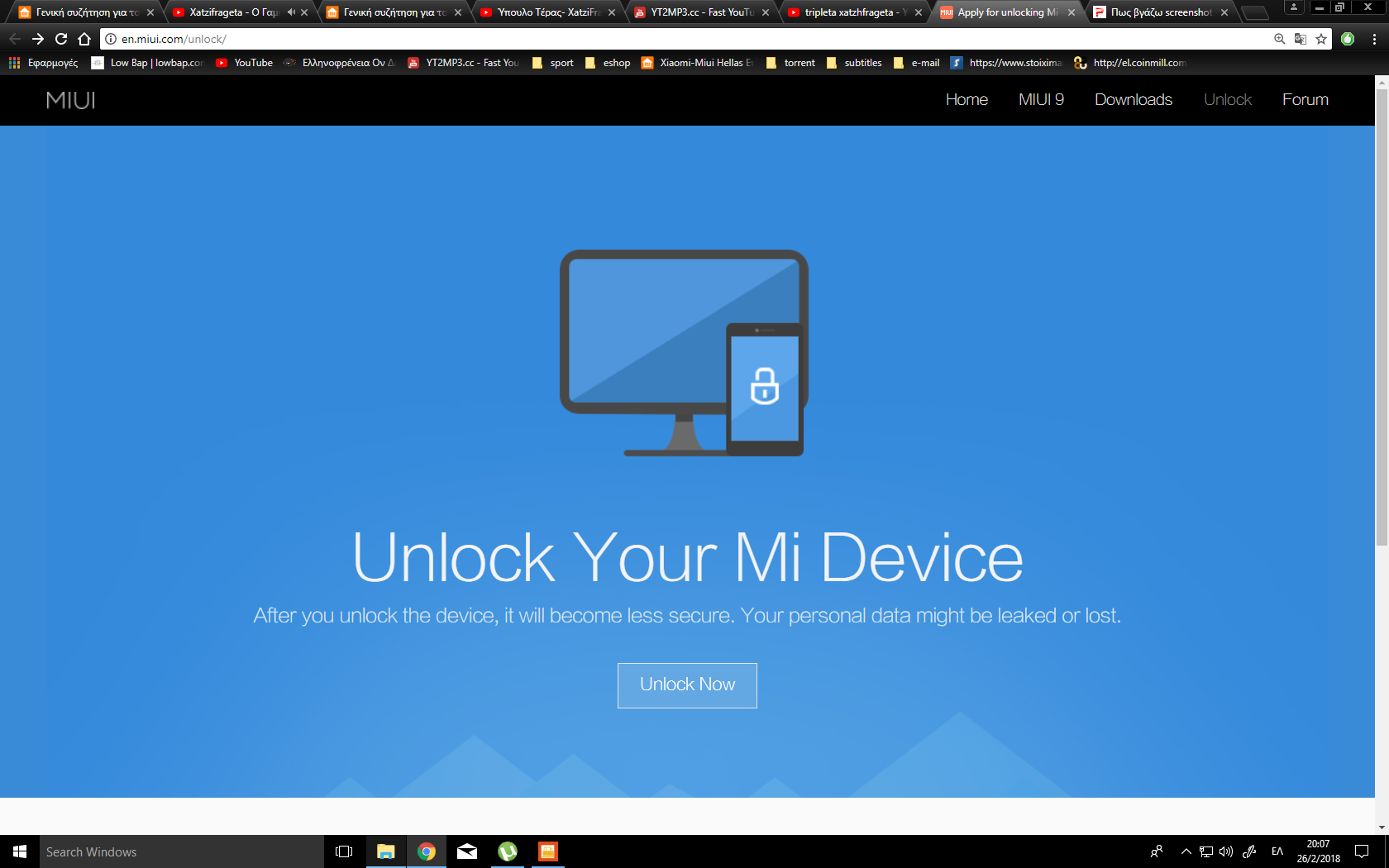Select Unlock in MIUI navigation
1389x868 pixels.
pyautogui.click(x=1228, y=99)
